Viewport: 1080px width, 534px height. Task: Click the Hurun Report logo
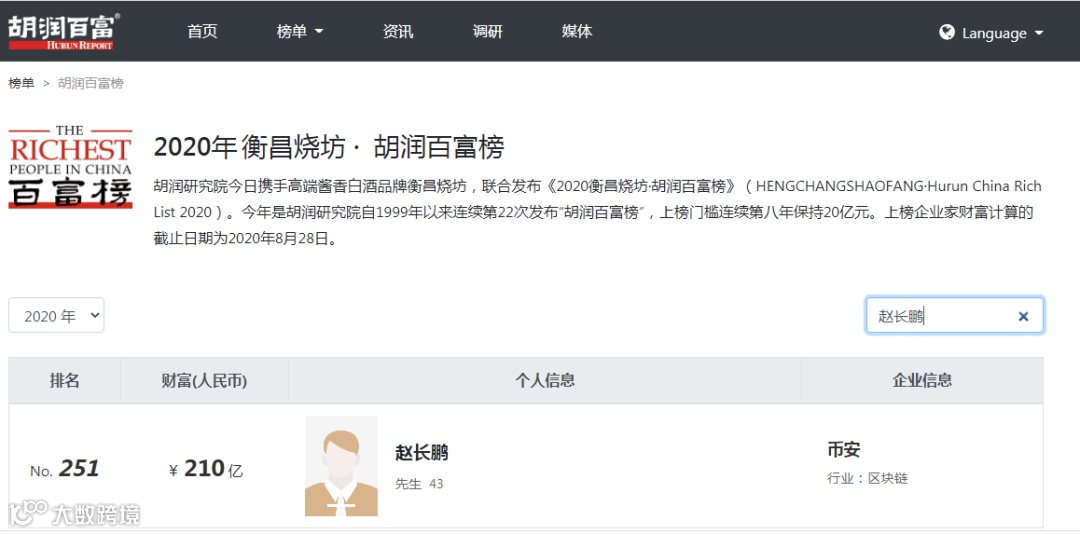click(x=63, y=31)
